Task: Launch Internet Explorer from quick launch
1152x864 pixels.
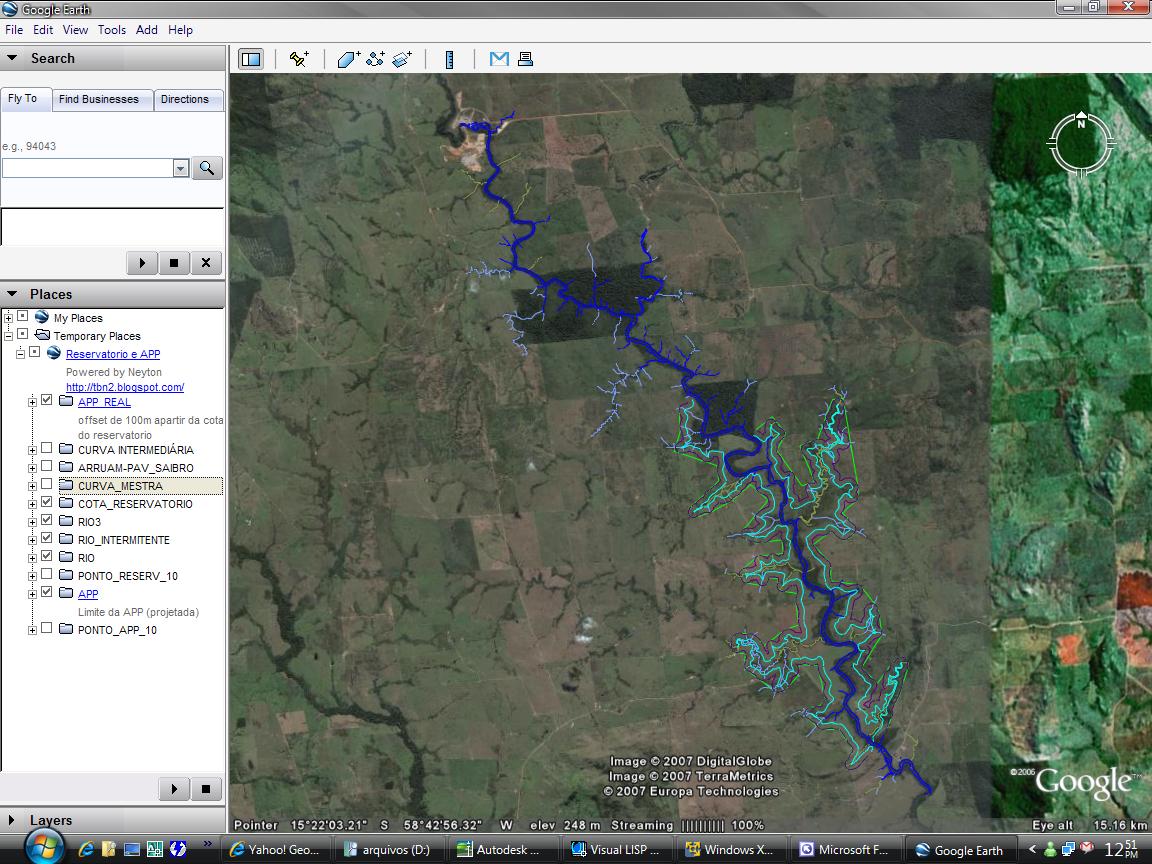Action: coord(85,849)
